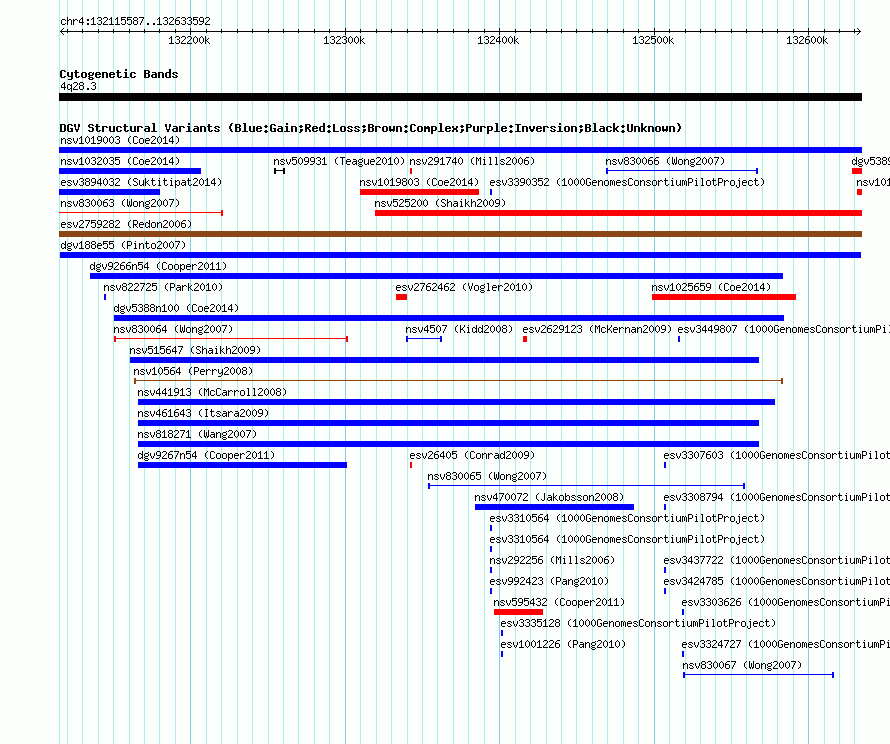The width and height of the screenshot is (890, 744).
Task: Open the nsv830066 (Wong2007) label
Action: coord(665,161)
